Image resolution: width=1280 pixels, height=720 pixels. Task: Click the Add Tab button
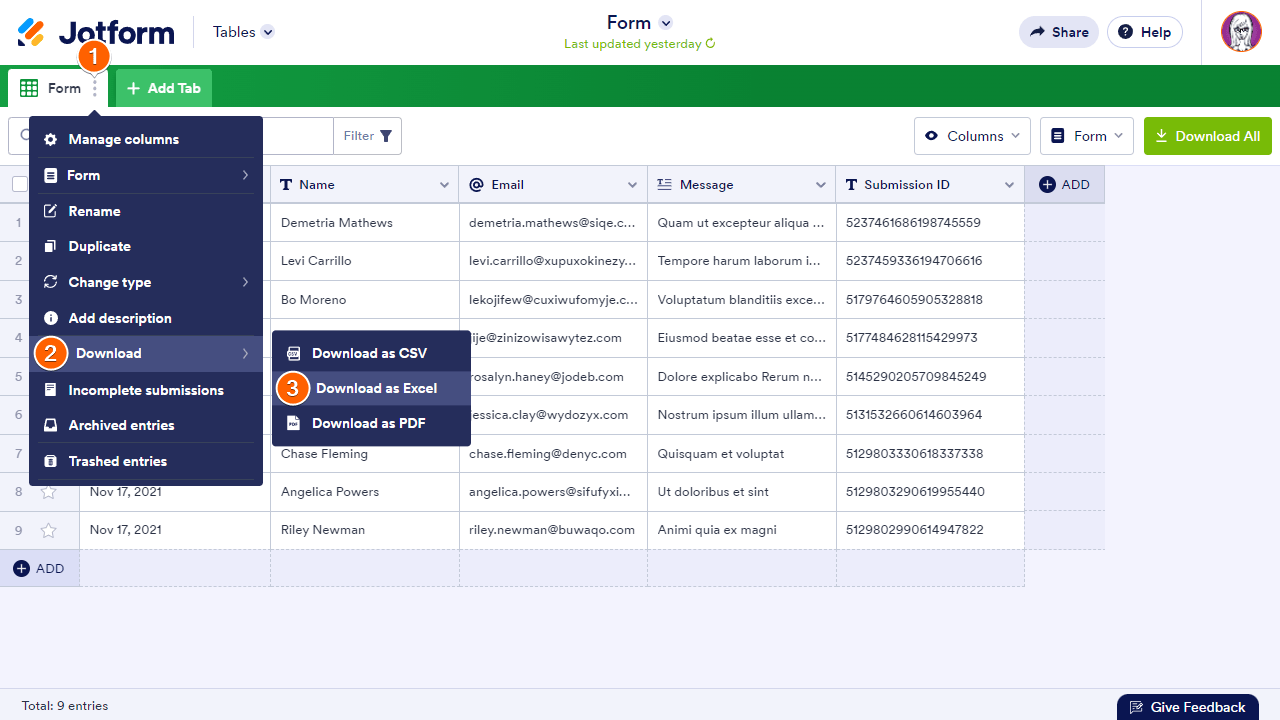tap(164, 88)
